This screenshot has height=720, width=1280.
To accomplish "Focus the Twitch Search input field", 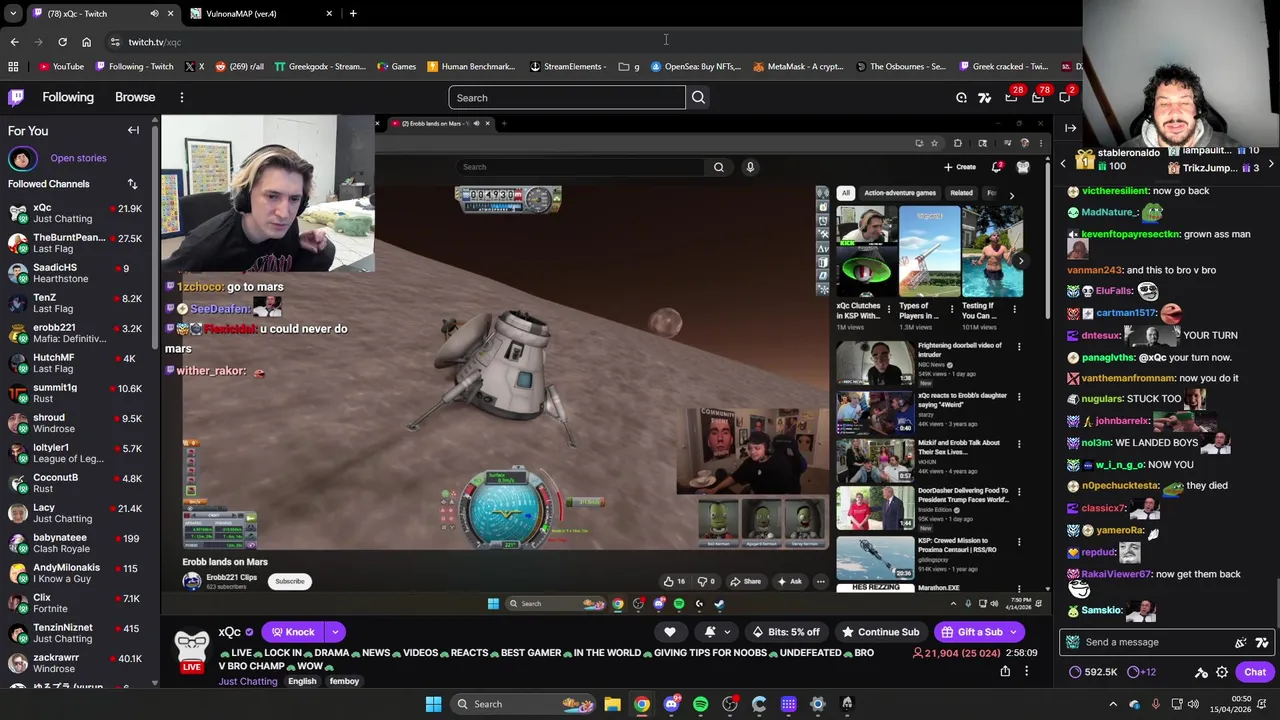I will (567, 97).
